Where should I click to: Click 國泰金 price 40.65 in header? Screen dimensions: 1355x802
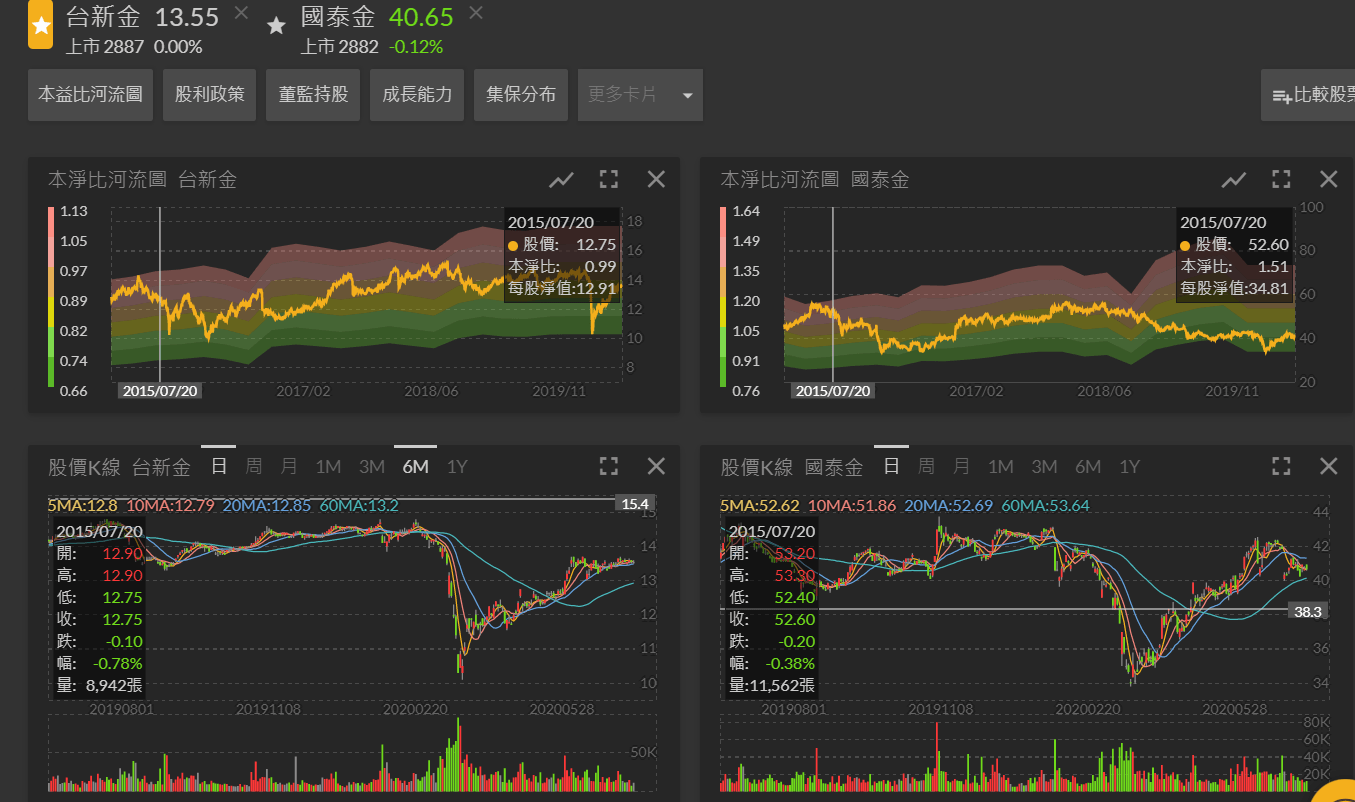(x=421, y=17)
